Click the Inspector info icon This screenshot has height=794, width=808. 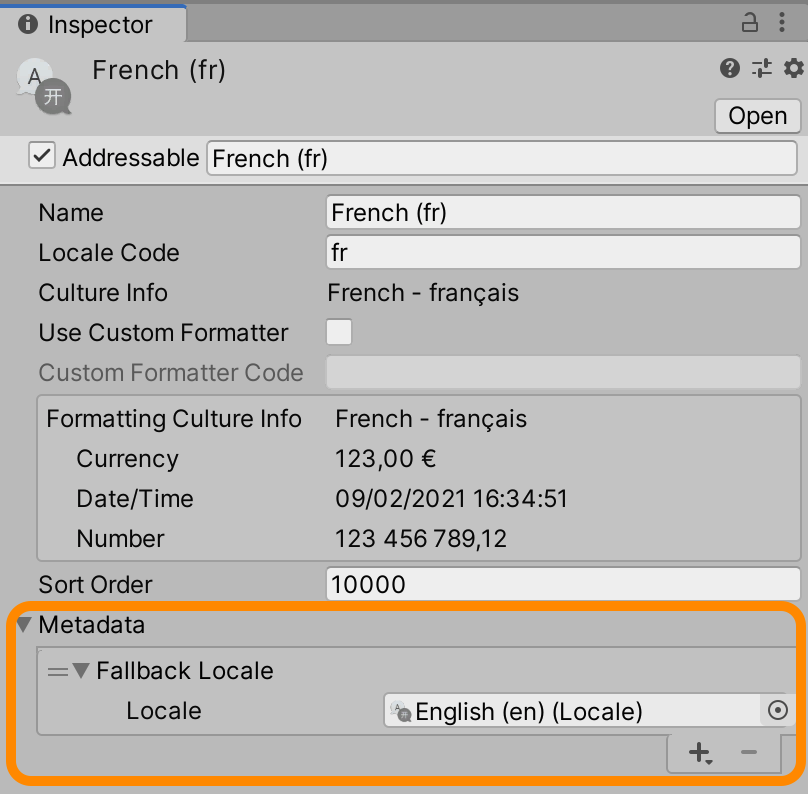[27, 24]
